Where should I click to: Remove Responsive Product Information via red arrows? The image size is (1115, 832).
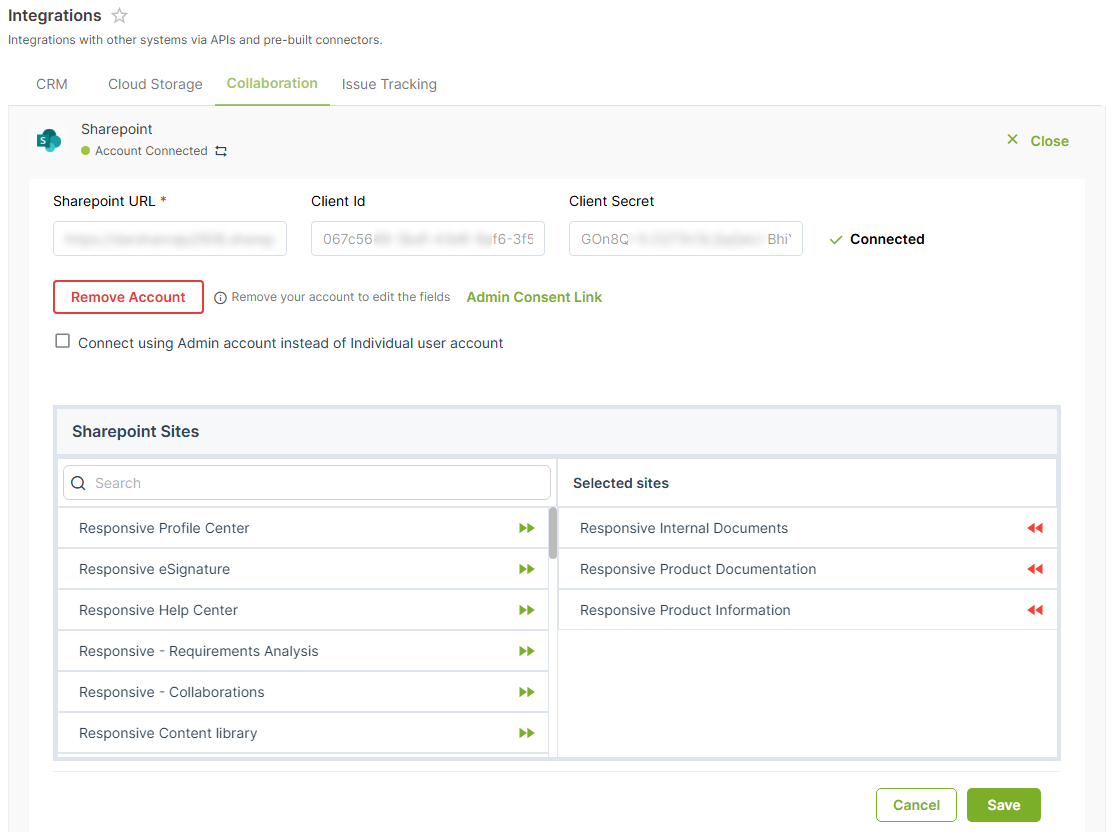coord(1035,609)
